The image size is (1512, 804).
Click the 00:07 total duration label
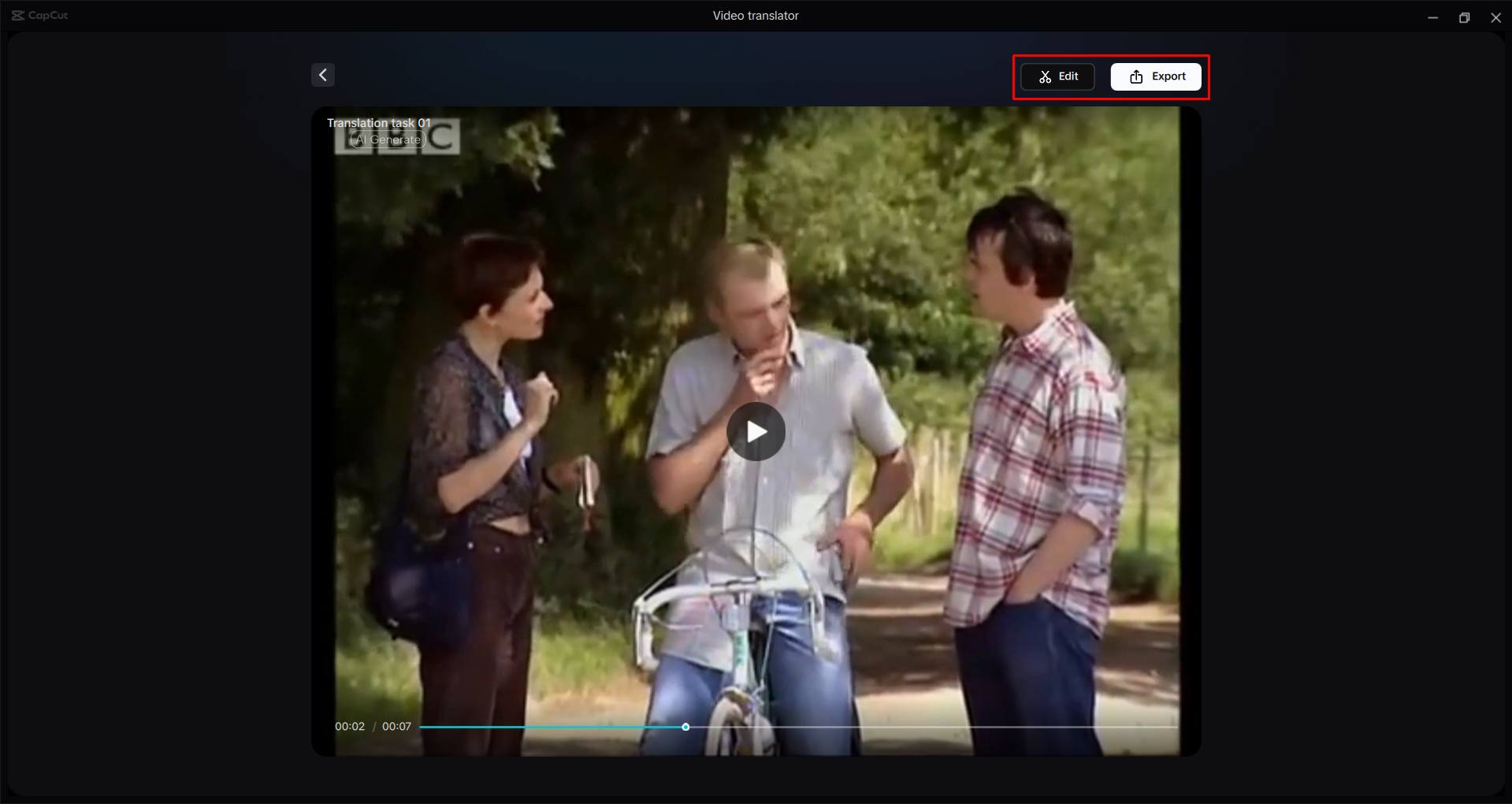coord(396,727)
